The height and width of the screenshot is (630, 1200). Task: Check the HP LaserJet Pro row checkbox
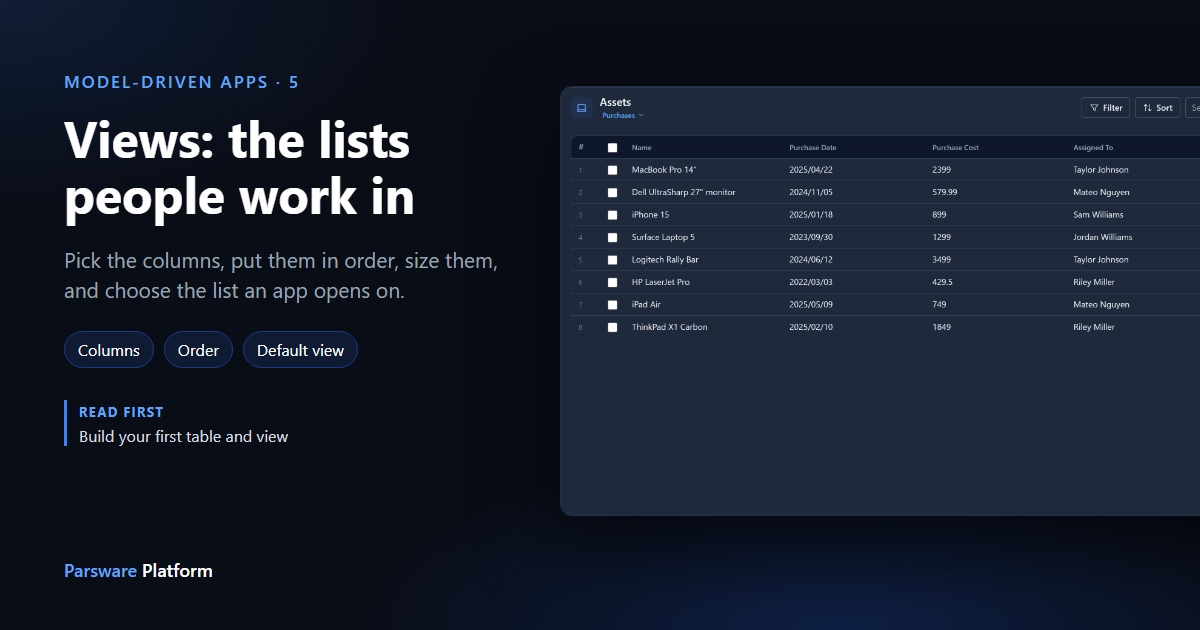[613, 282]
